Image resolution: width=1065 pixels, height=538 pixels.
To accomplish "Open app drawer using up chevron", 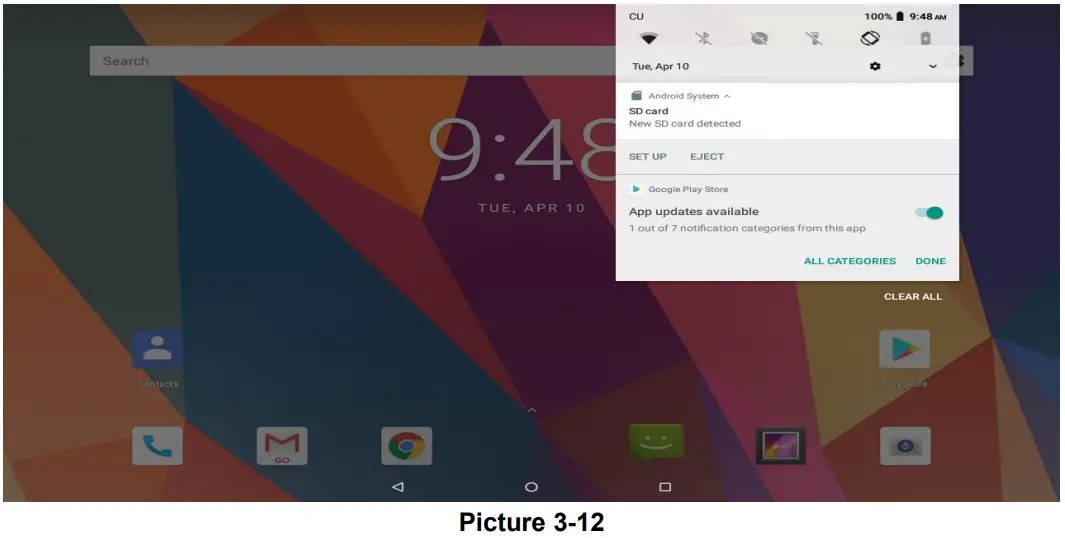I will (532, 410).
